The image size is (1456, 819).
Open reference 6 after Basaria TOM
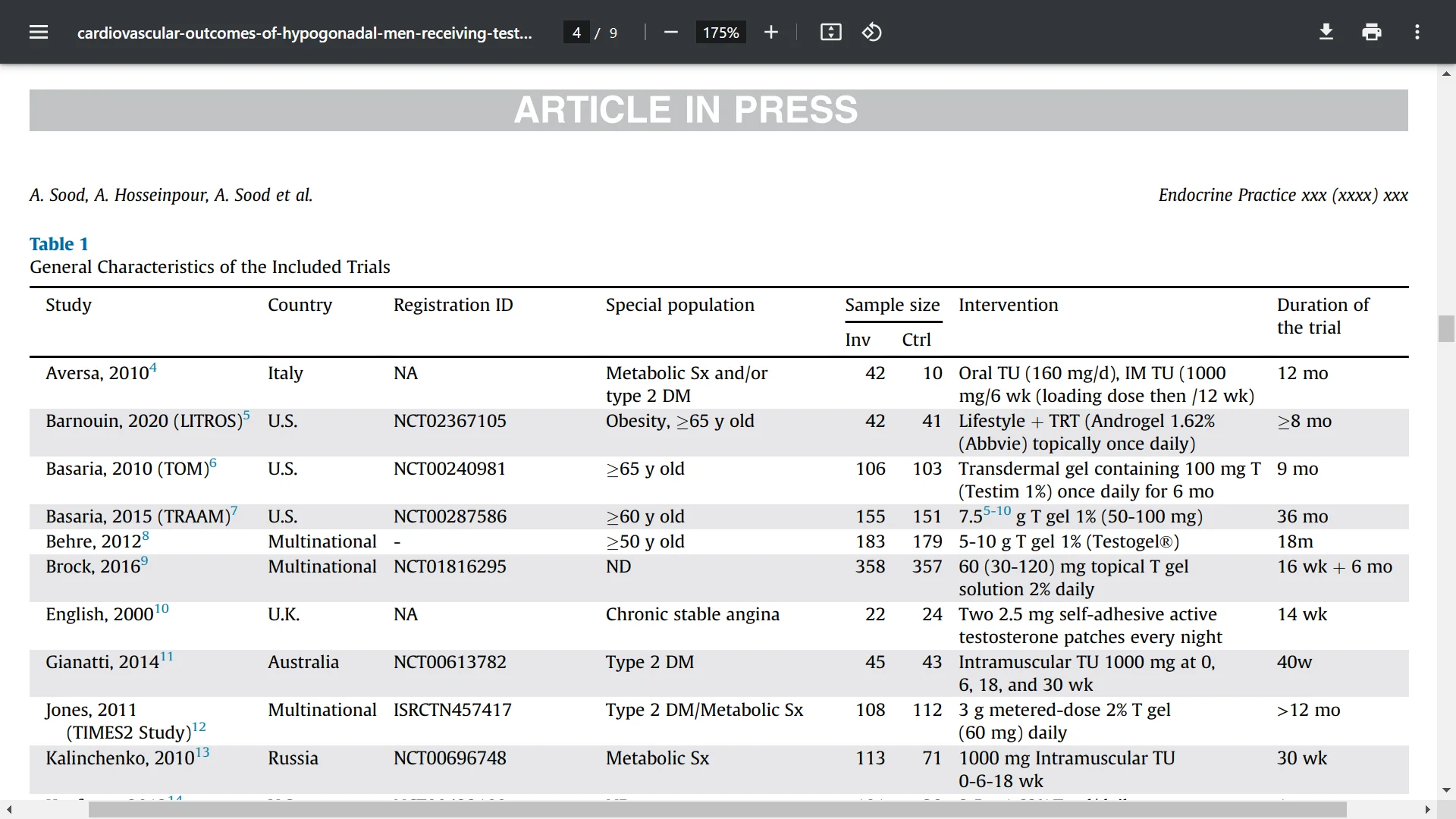213,463
